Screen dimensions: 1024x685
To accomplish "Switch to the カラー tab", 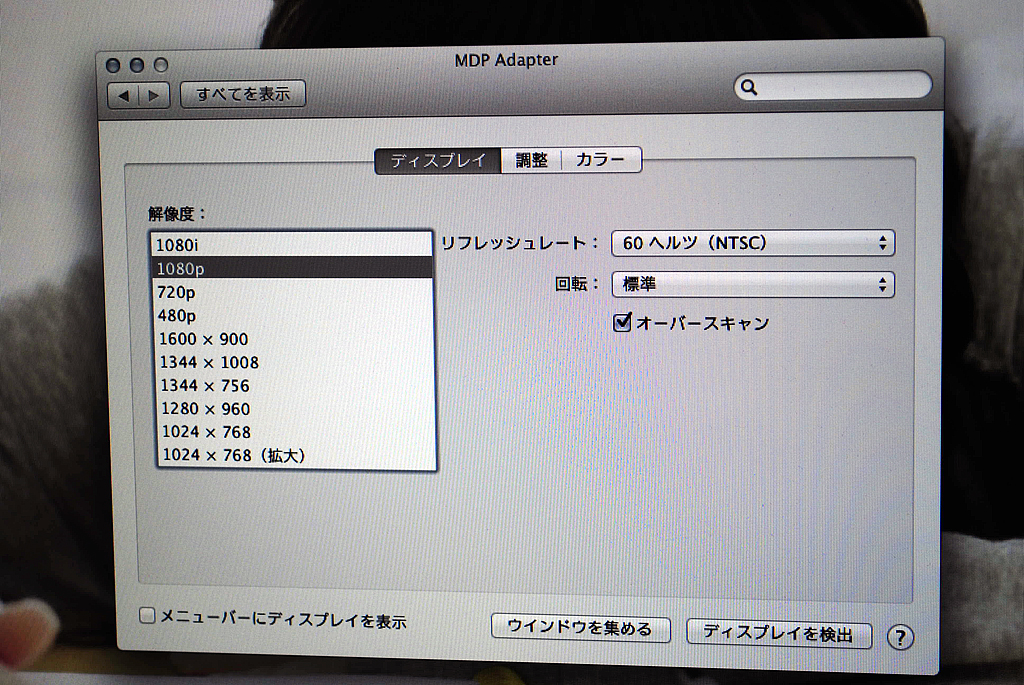I will tap(600, 160).
